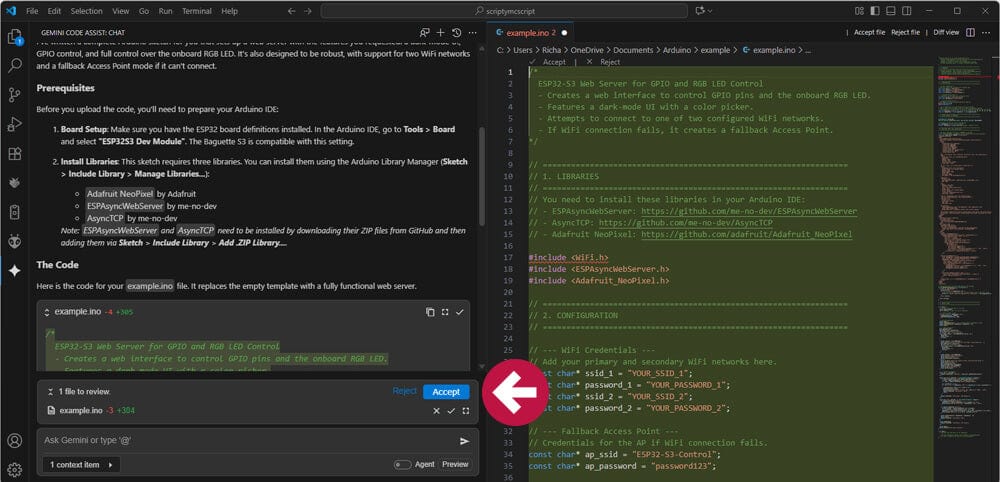Copy the example.ino code block
The image size is (1000, 482).
pyautogui.click(x=430, y=312)
